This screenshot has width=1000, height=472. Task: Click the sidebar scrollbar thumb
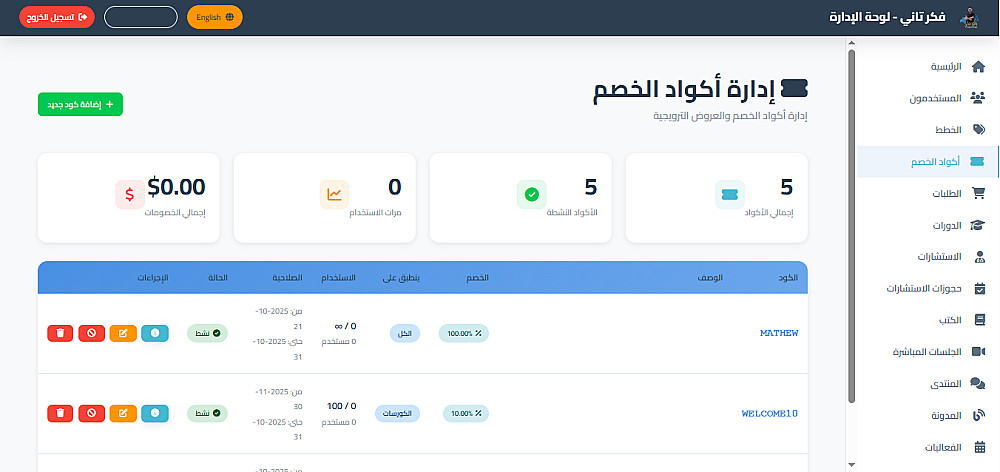coord(851,226)
